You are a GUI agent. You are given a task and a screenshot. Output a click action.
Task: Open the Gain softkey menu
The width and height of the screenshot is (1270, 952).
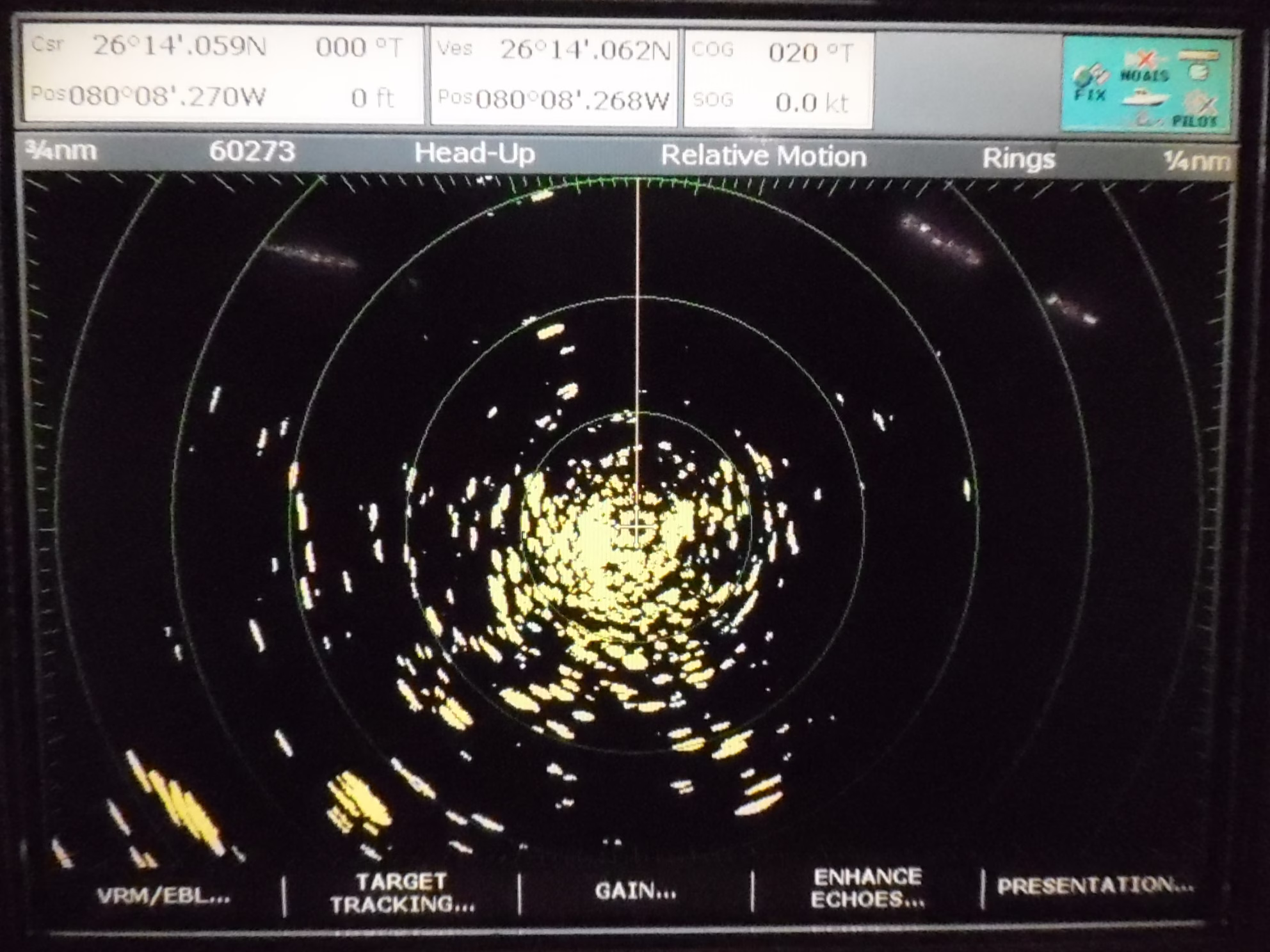coord(635,891)
